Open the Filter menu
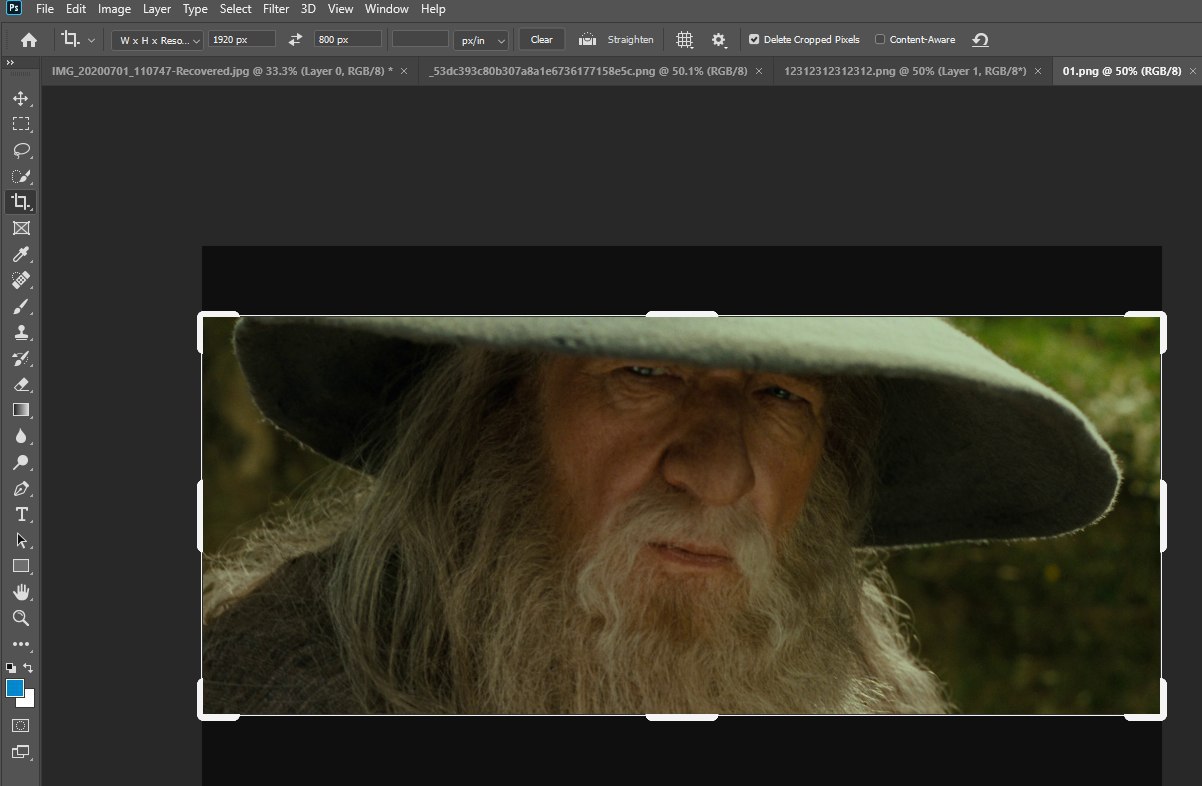1202x786 pixels. click(x=276, y=9)
